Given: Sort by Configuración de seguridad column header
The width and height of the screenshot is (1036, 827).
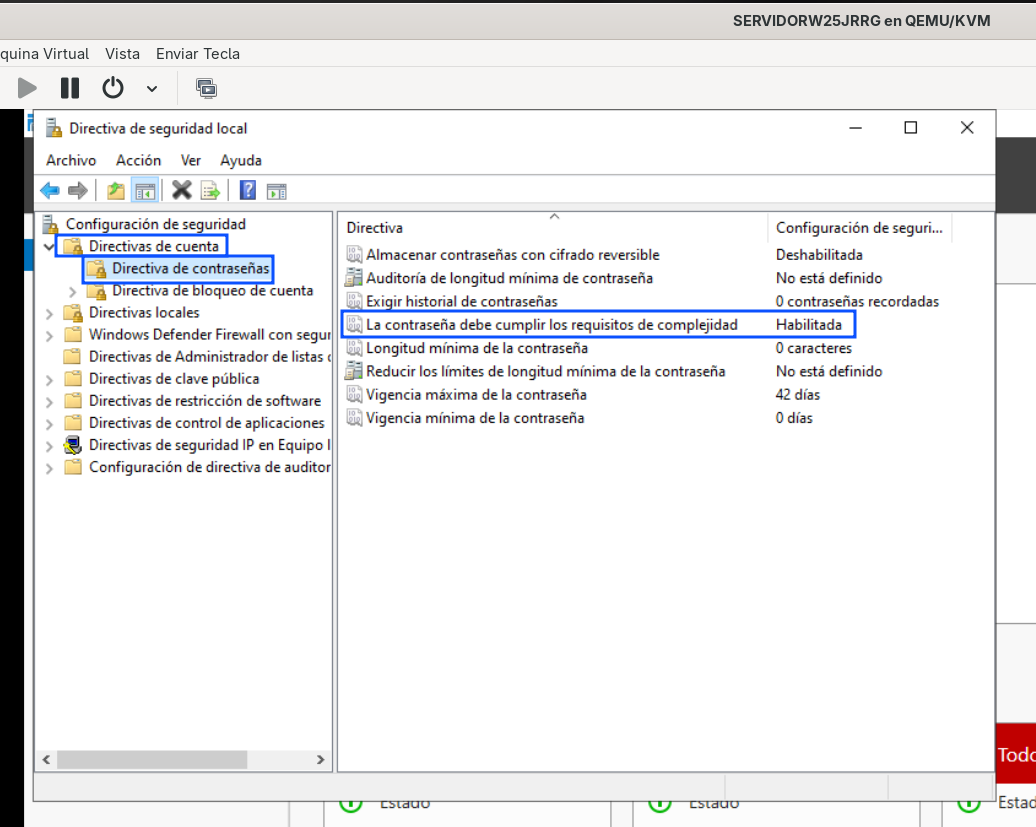Looking at the screenshot, I should click(x=860, y=228).
